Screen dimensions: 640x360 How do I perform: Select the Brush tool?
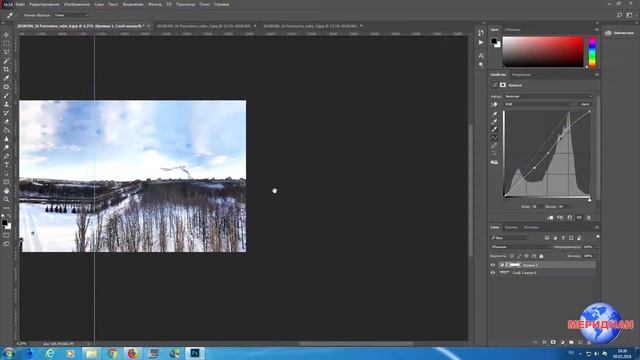coord(6,96)
